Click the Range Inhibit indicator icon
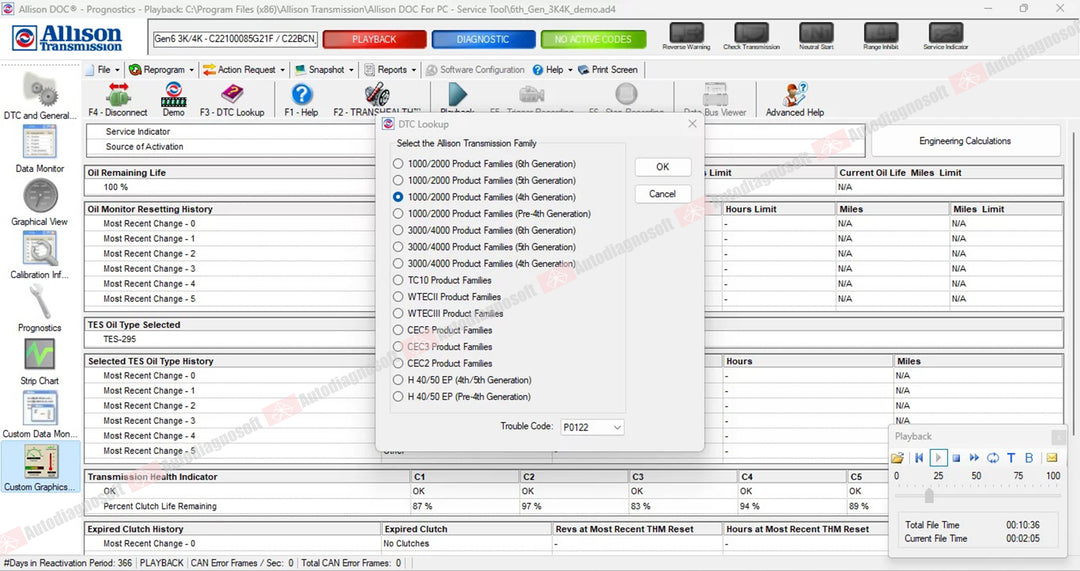The height and width of the screenshot is (571, 1080). [881, 32]
